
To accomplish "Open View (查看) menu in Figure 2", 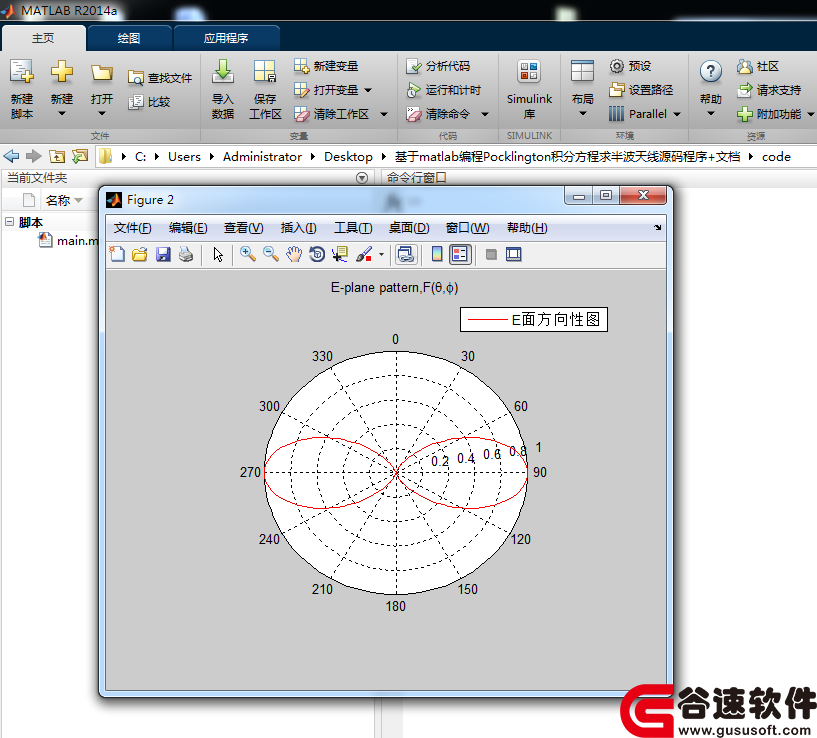I will (243, 228).
